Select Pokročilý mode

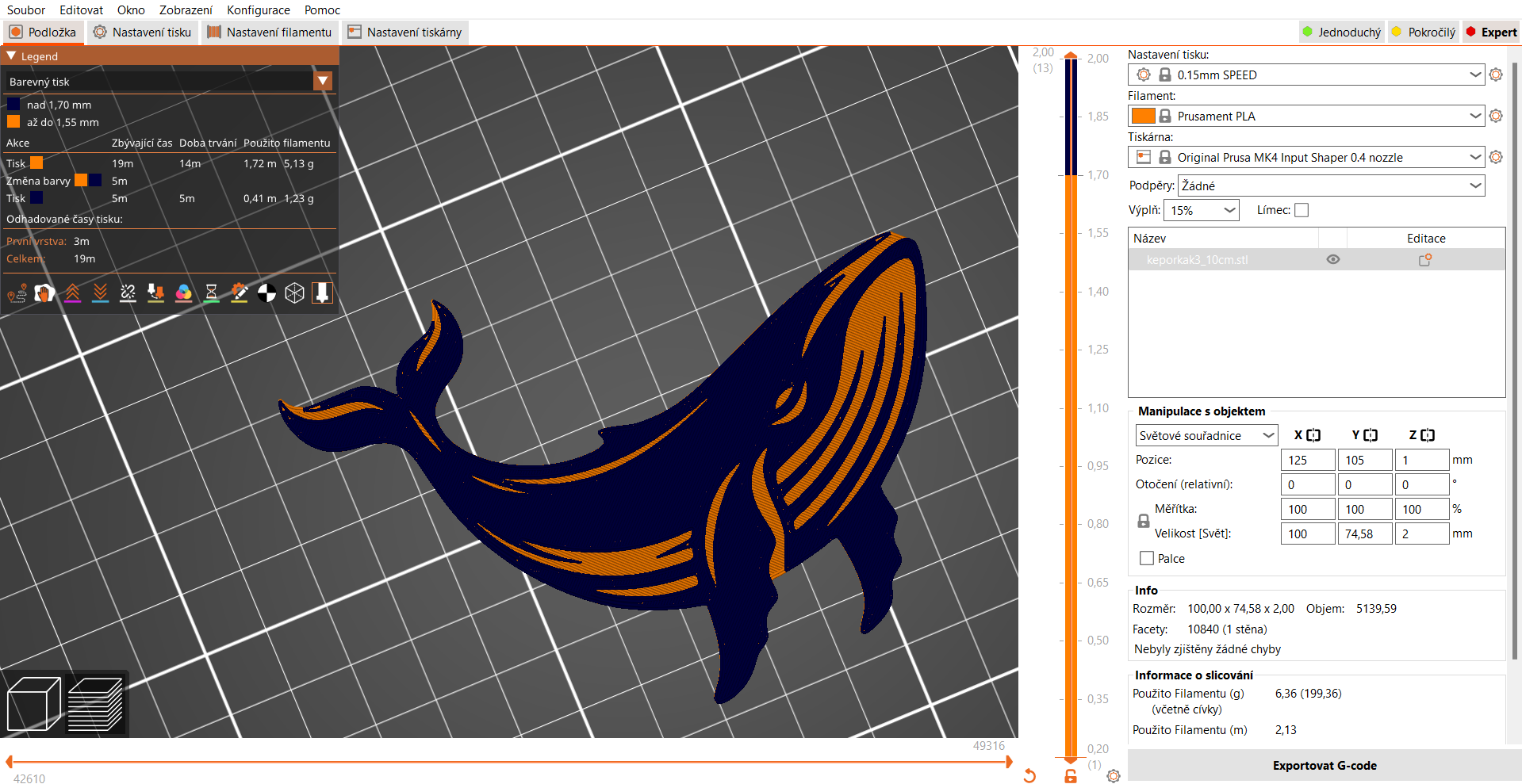1424,33
